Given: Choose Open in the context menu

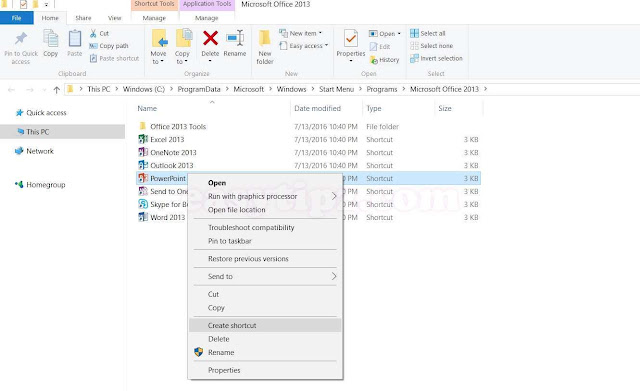Looking at the screenshot, I should 265,183.
